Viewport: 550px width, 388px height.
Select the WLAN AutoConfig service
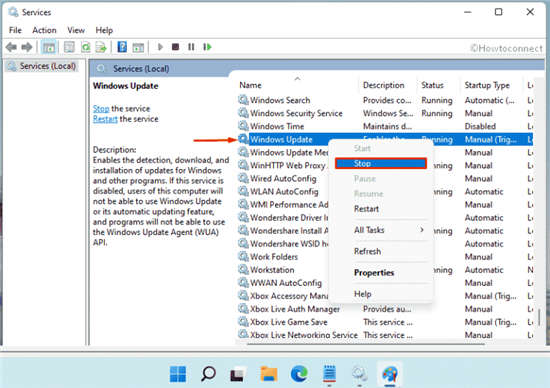click(284, 192)
